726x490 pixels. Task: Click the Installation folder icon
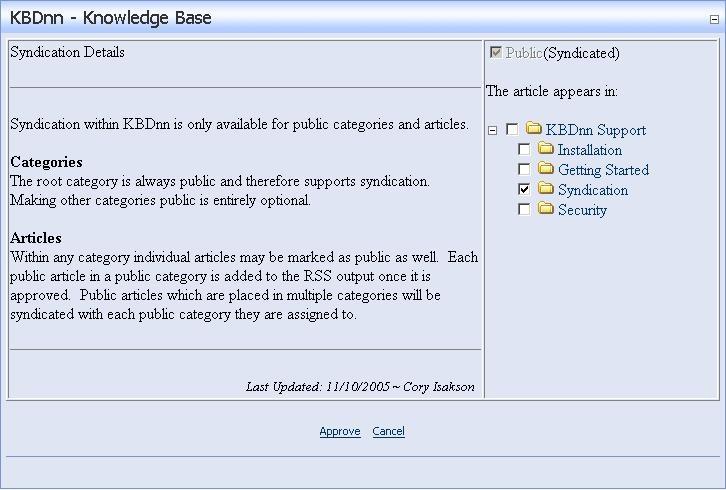pyautogui.click(x=545, y=149)
